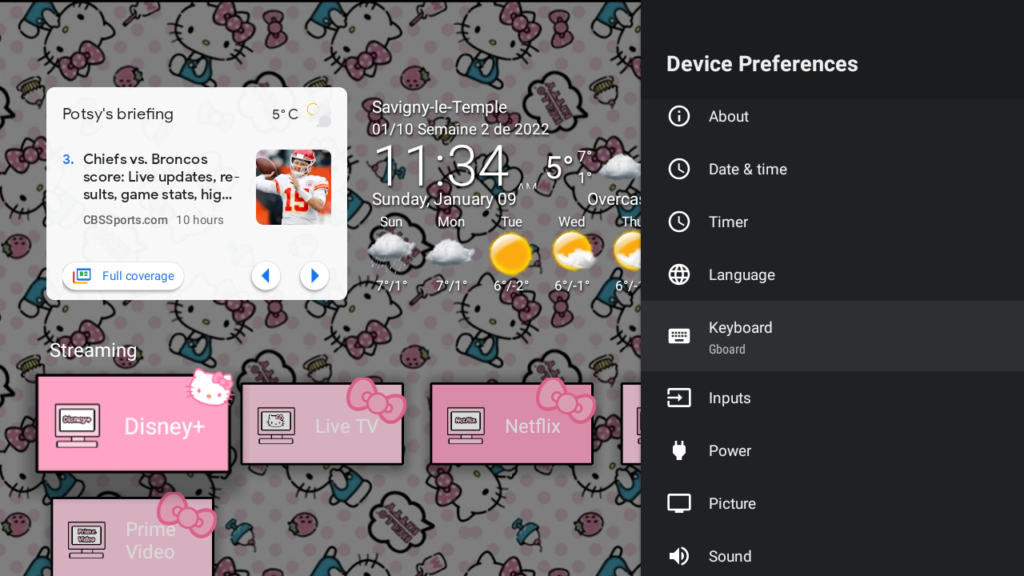Open the About menu entry
This screenshot has height=576, width=1024.
coord(832,116)
